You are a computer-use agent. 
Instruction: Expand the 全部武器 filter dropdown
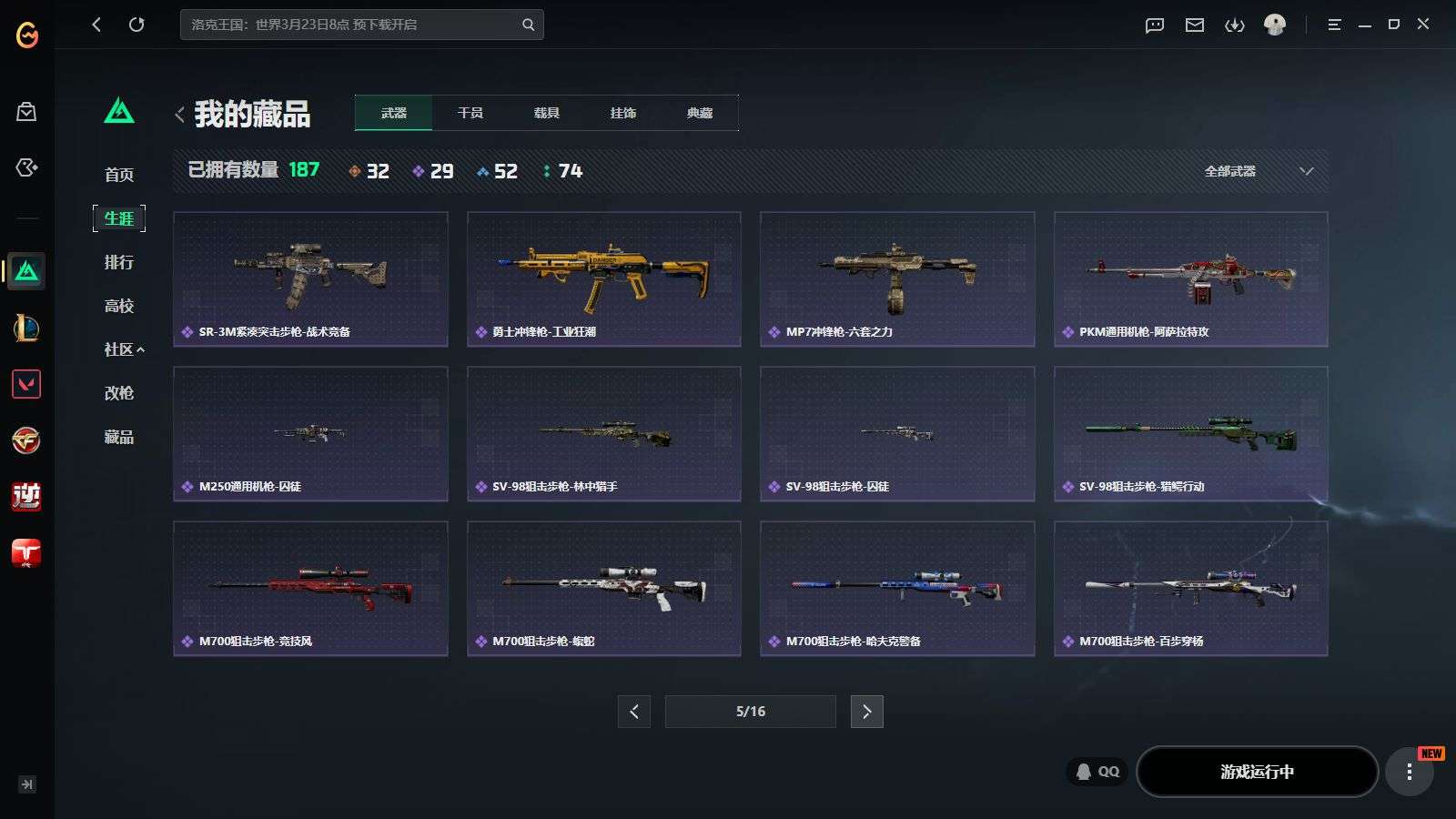coord(1259,171)
